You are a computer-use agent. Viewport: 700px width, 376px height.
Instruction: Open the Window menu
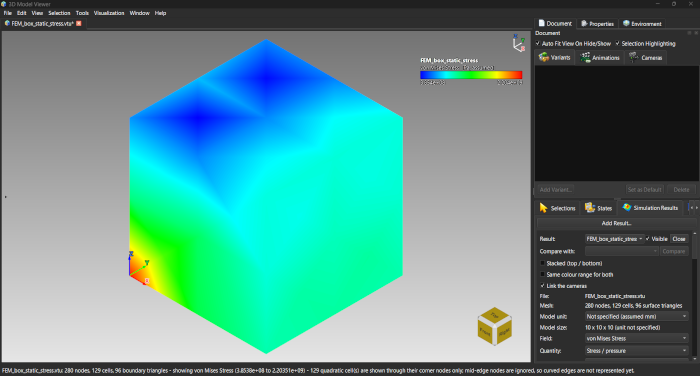click(x=139, y=13)
